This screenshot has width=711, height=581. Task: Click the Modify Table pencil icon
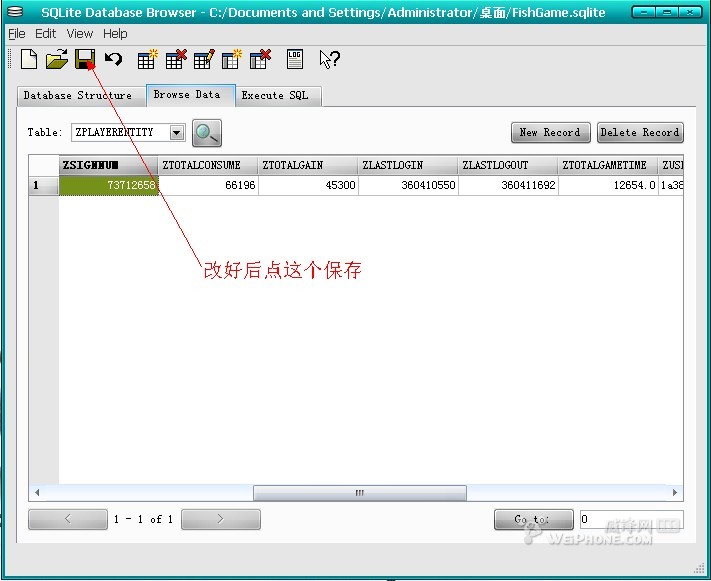204,60
